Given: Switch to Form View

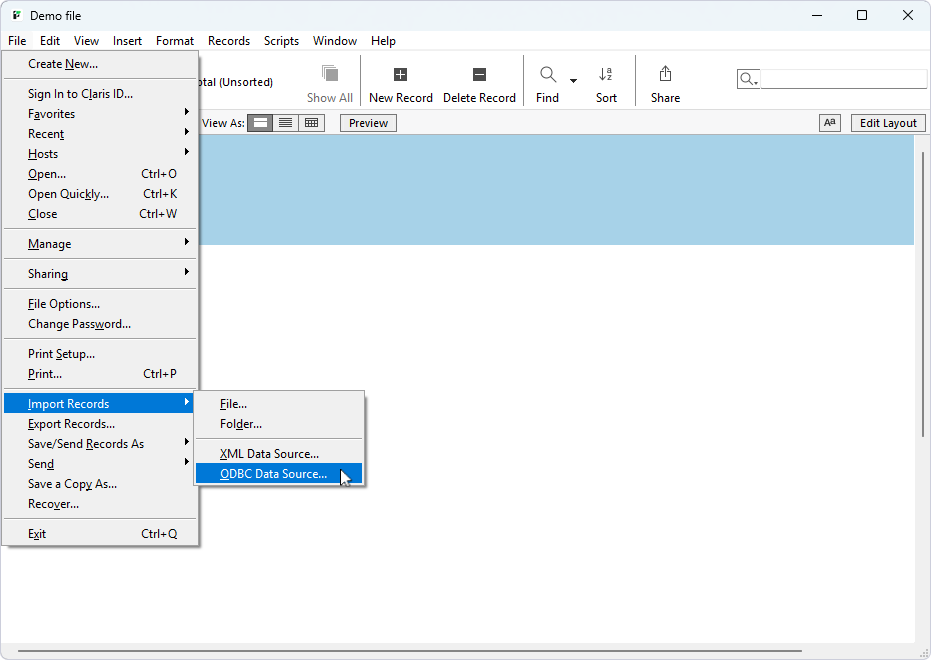Looking at the screenshot, I should coord(260,122).
